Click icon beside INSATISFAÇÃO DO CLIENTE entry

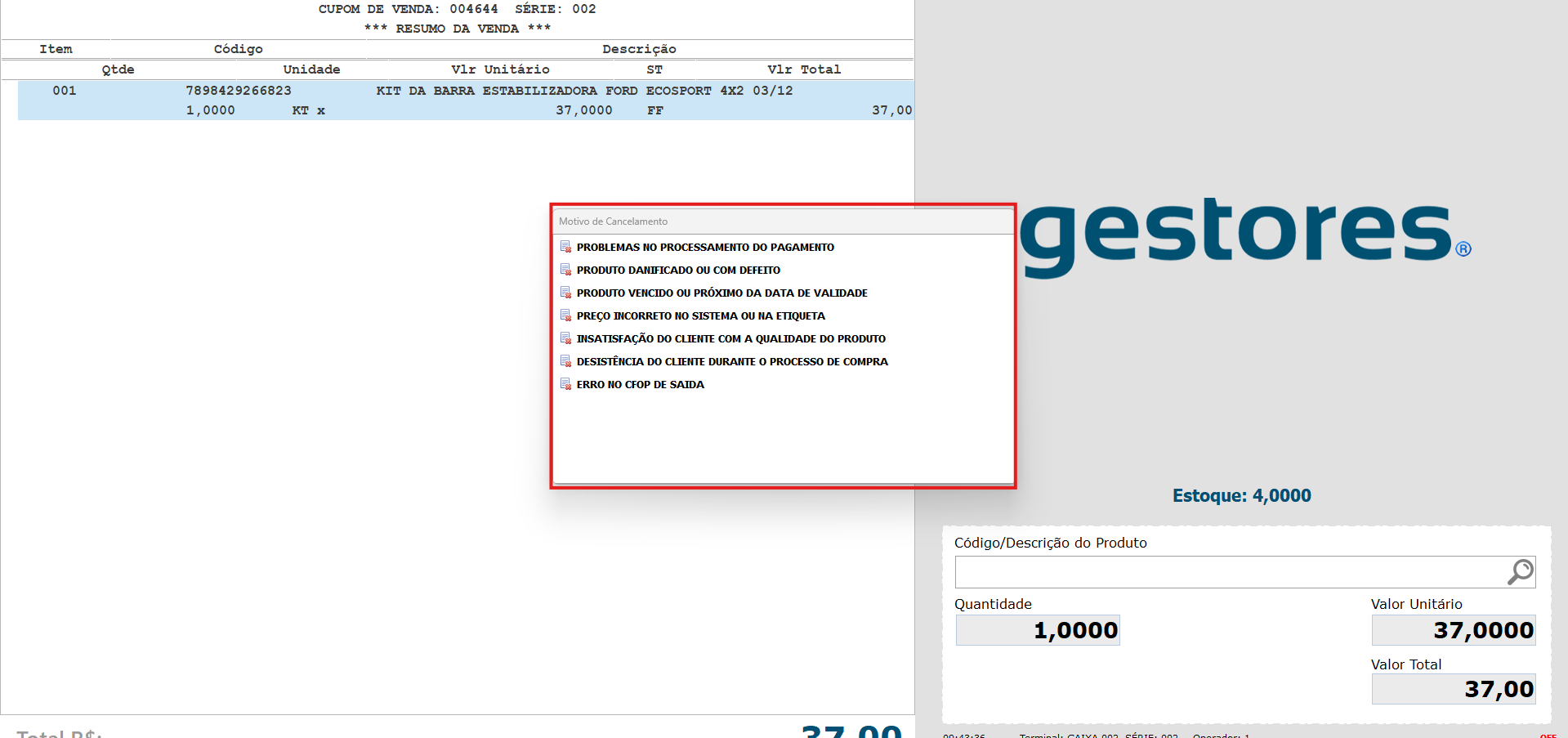click(565, 338)
